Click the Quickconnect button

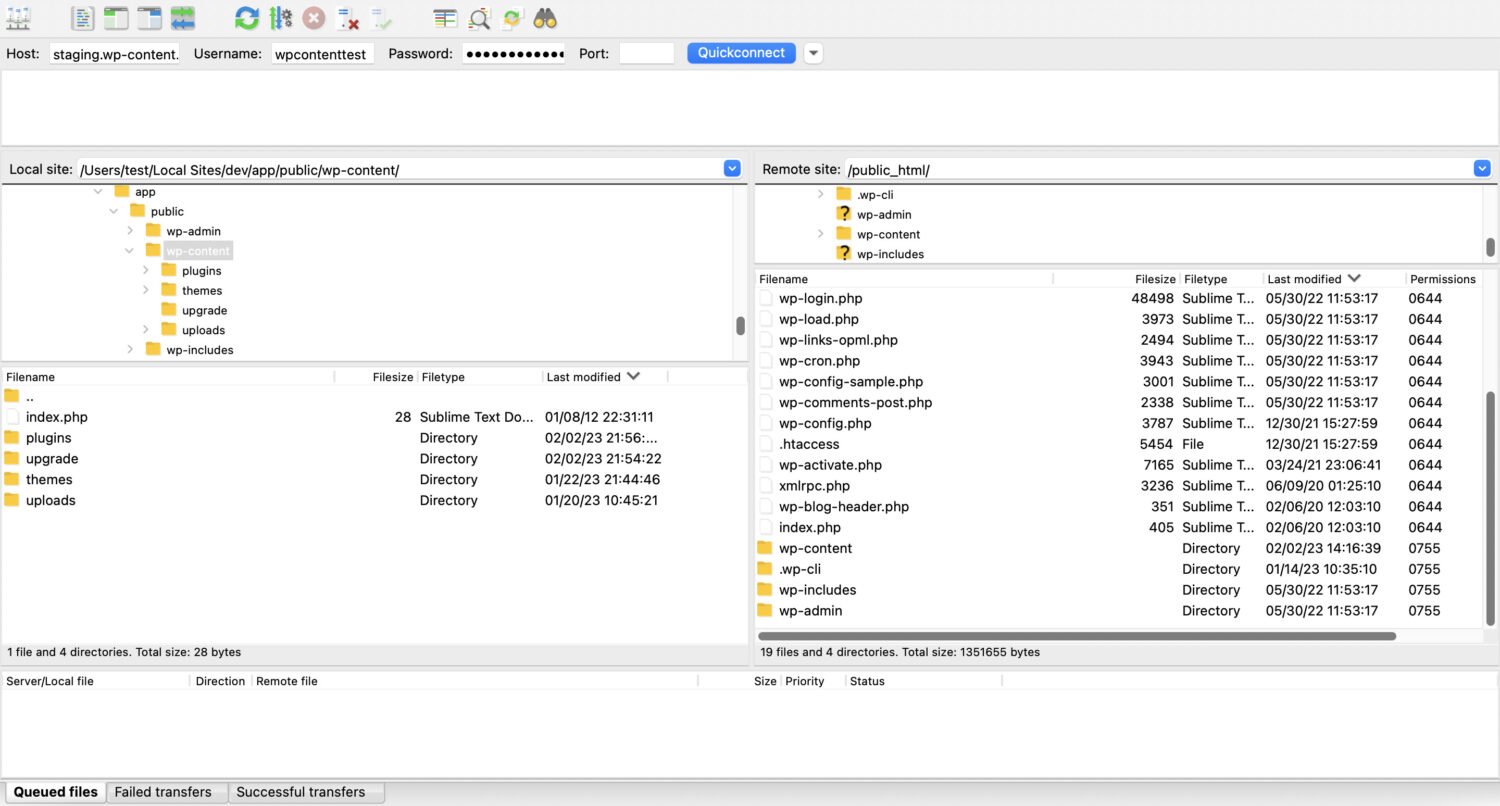[x=741, y=53]
